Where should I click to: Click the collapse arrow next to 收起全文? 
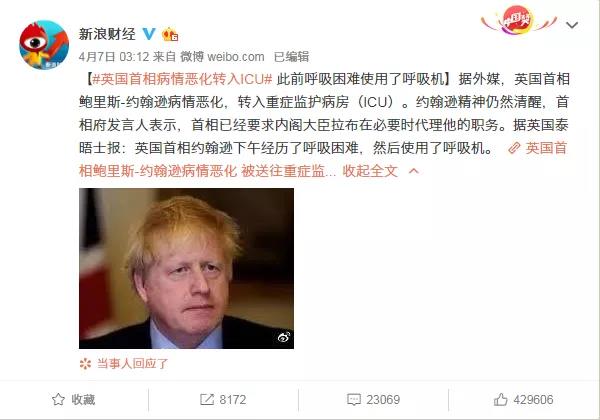(x=414, y=171)
